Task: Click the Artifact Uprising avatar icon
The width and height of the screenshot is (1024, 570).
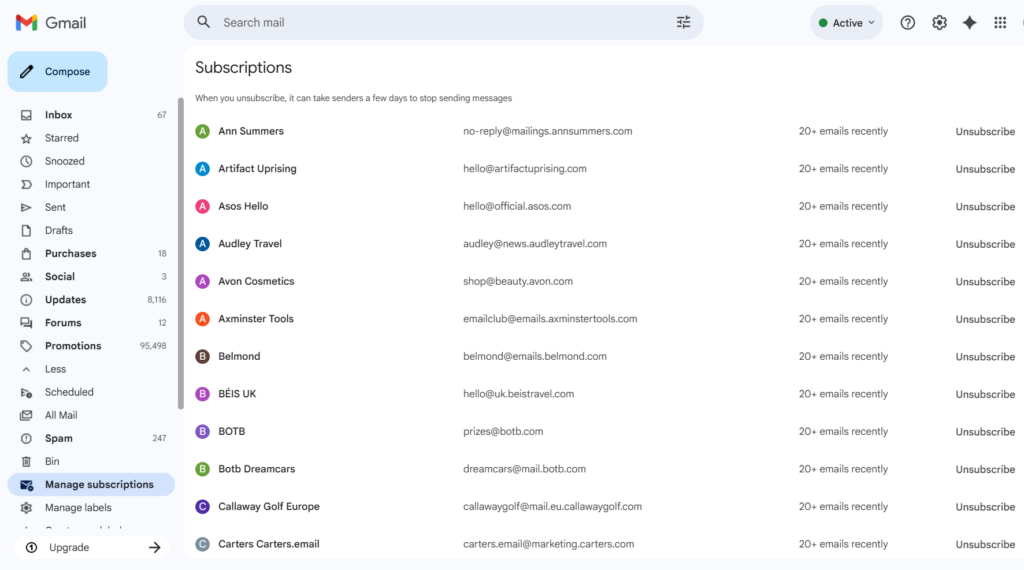Action: (202, 168)
